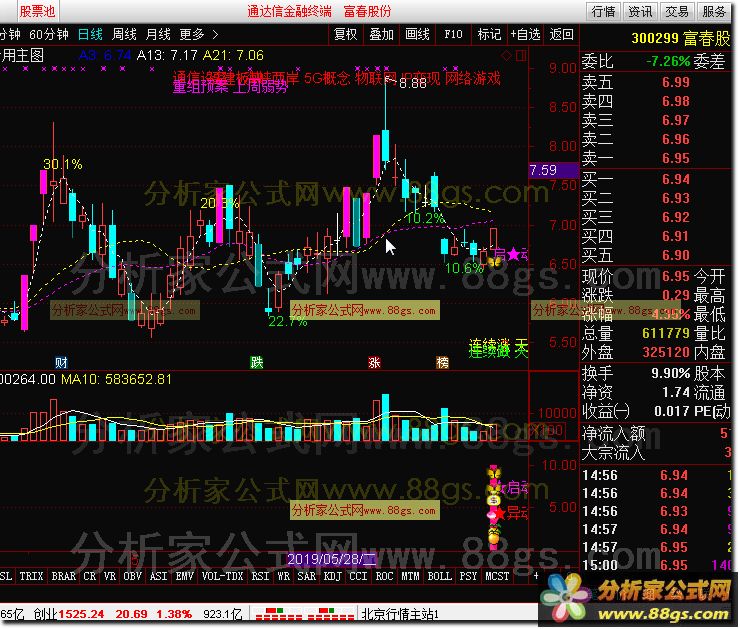The image size is (740, 629).
Task: Select the 日线 daily chart period
Action: 90,34
